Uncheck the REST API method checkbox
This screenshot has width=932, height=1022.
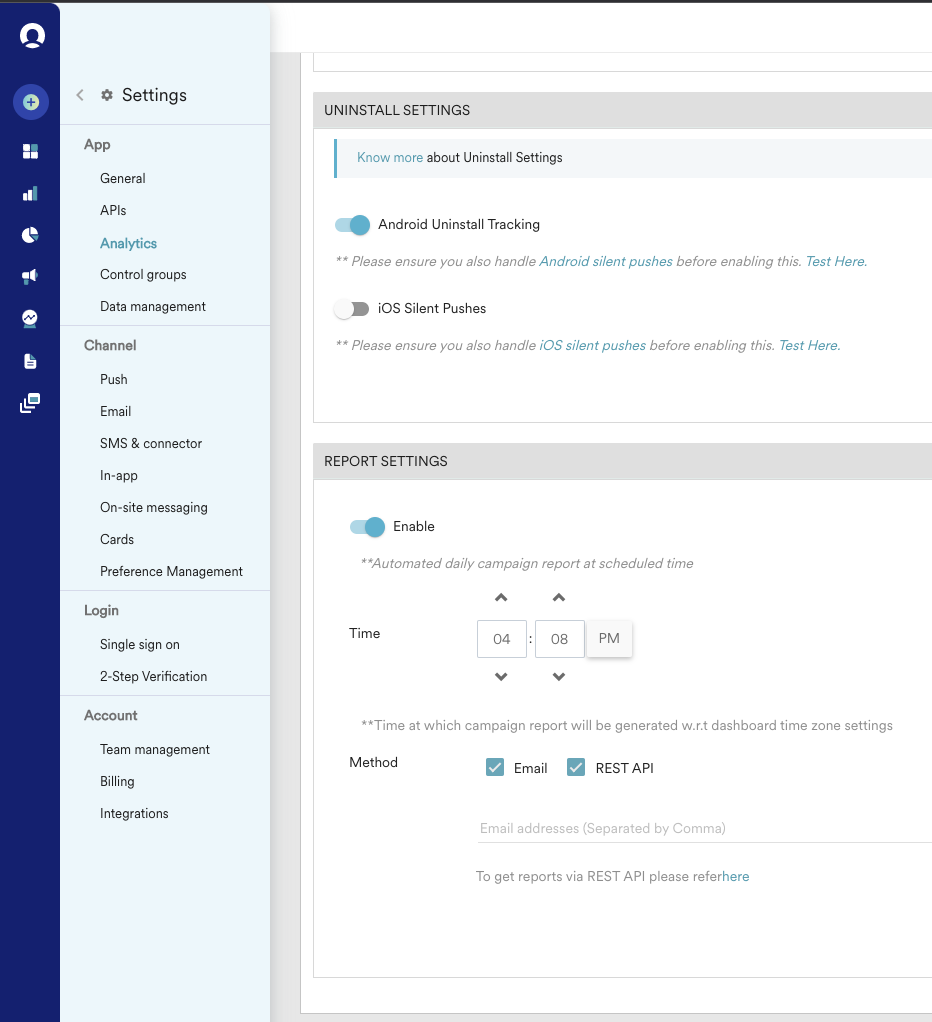tap(575, 767)
